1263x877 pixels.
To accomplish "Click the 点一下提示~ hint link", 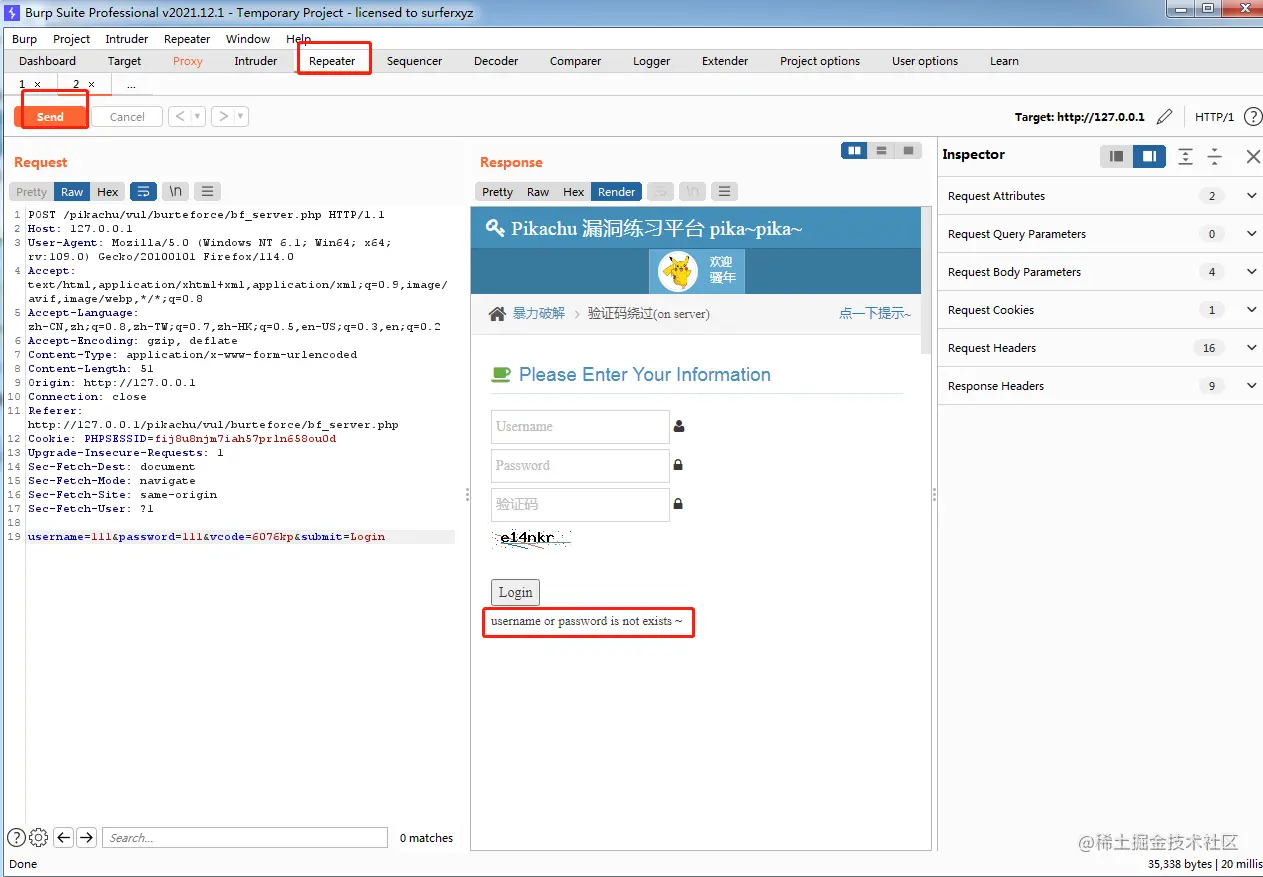I will [x=875, y=313].
